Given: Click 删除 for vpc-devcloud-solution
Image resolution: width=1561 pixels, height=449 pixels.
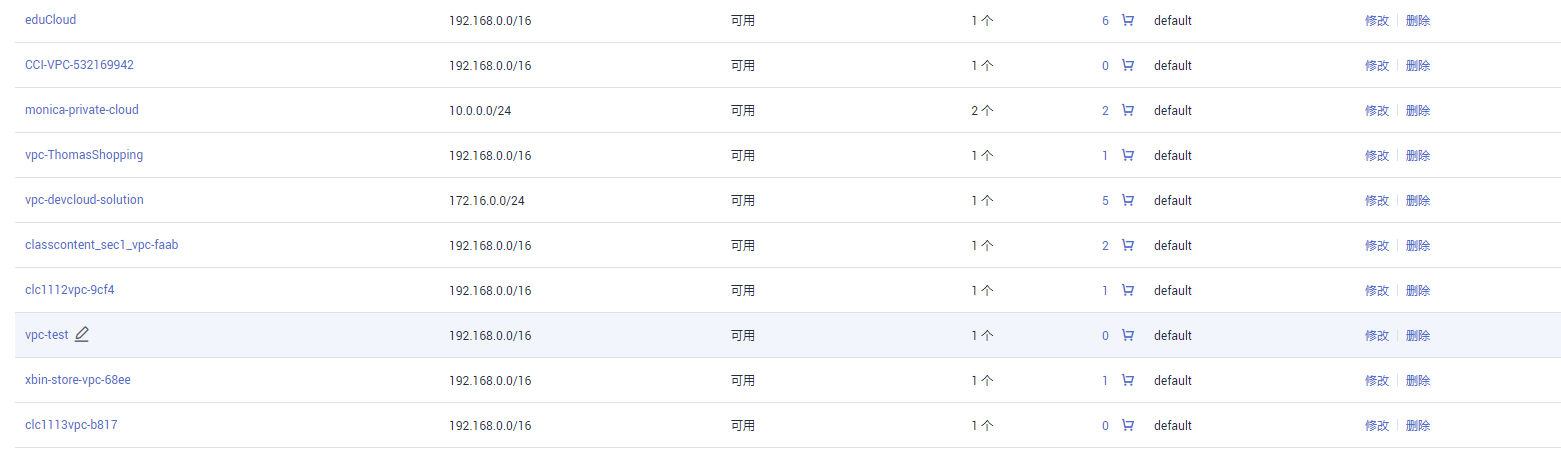Looking at the screenshot, I should (1418, 200).
